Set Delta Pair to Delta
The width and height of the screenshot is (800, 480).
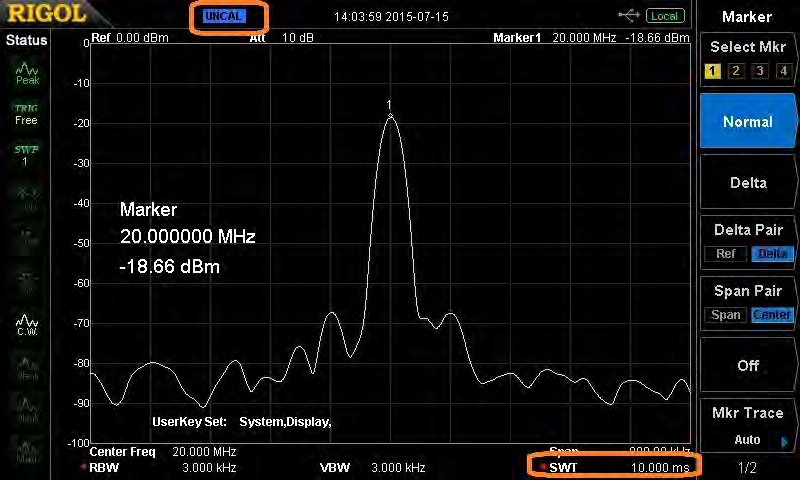[x=772, y=254]
